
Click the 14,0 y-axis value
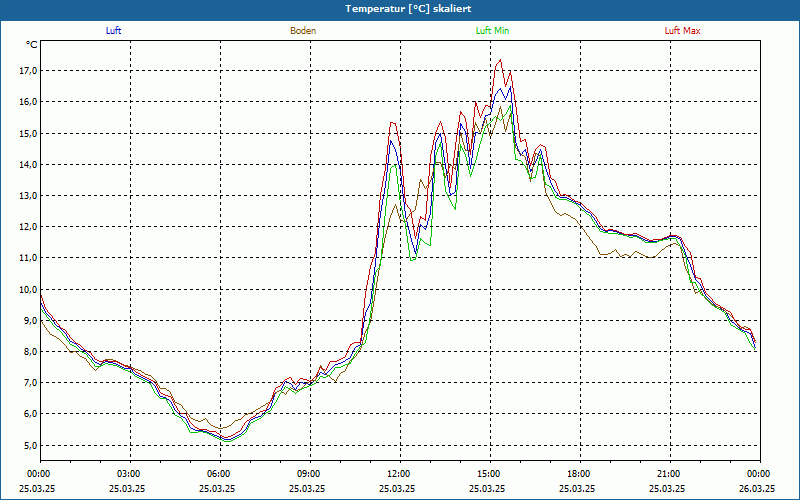coord(28,165)
